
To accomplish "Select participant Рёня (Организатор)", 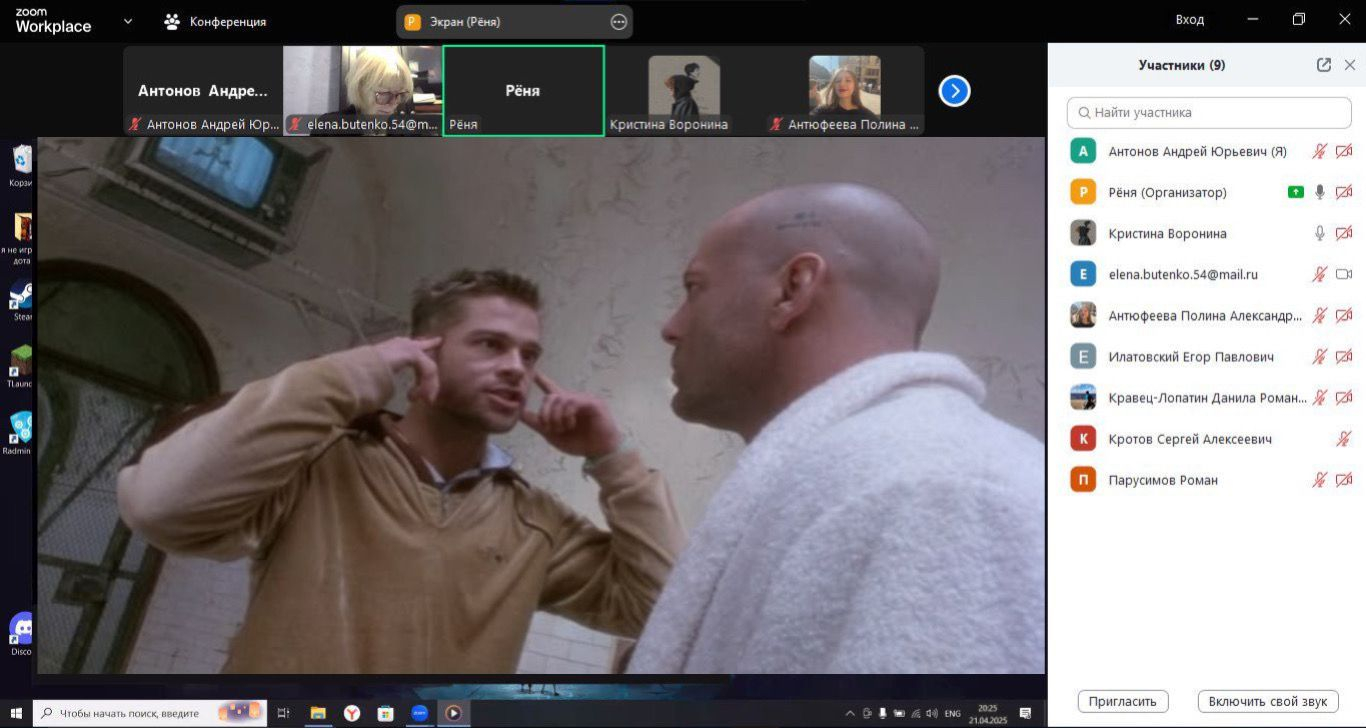I will (1209, 192).
